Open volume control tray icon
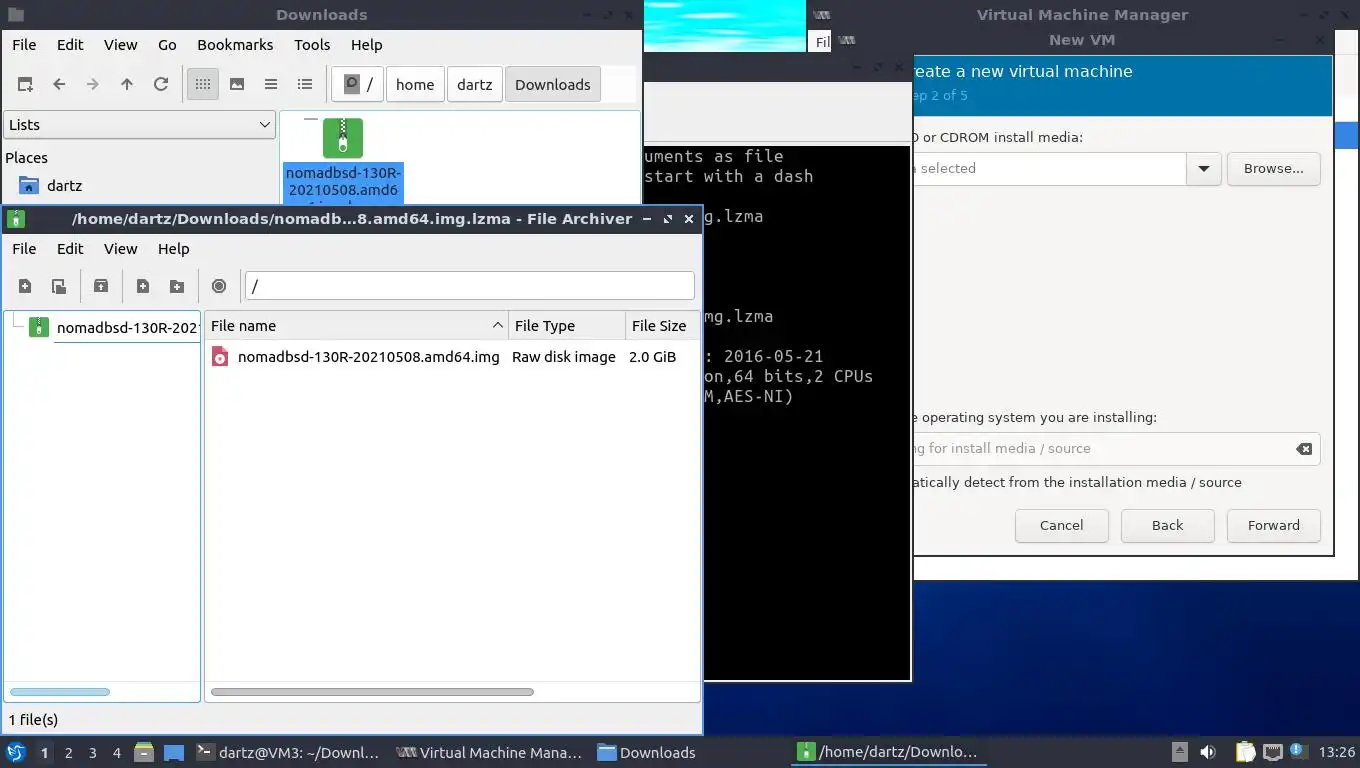The height and width of the screenshot is (768, 1360). tap(1208, 752)
